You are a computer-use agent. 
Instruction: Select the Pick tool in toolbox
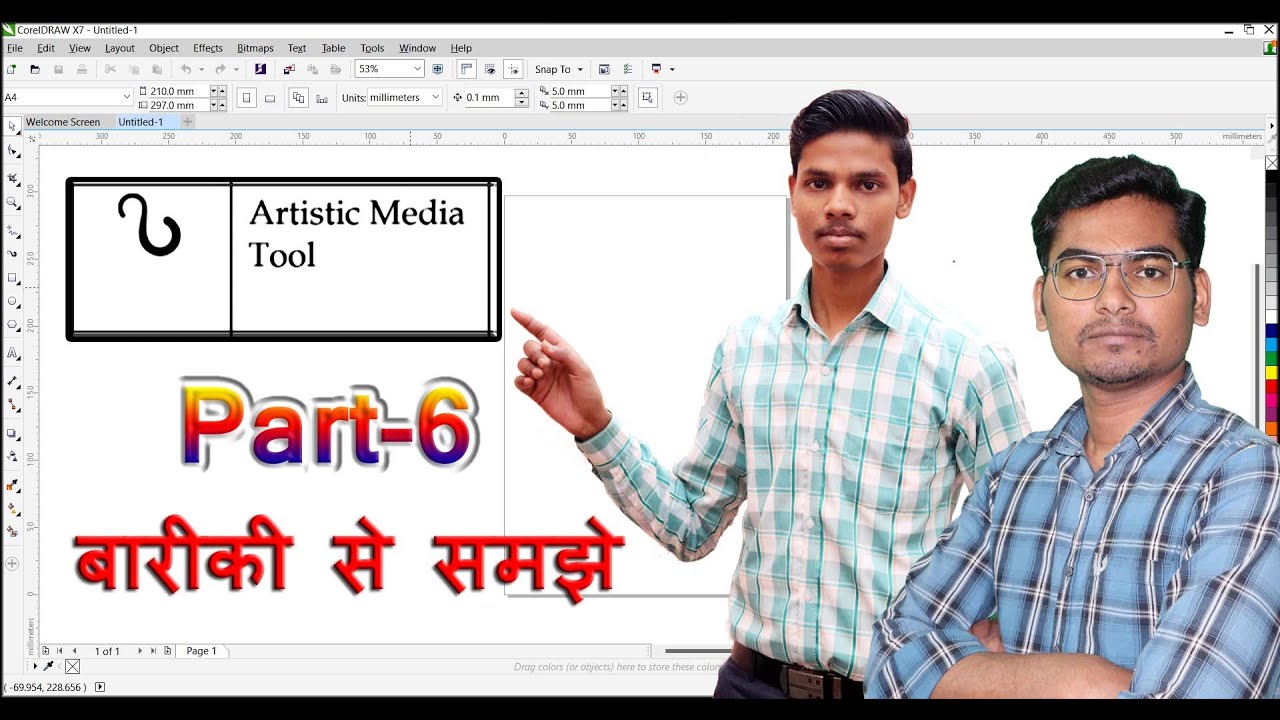pyautogui.click(x=12, y=126)
